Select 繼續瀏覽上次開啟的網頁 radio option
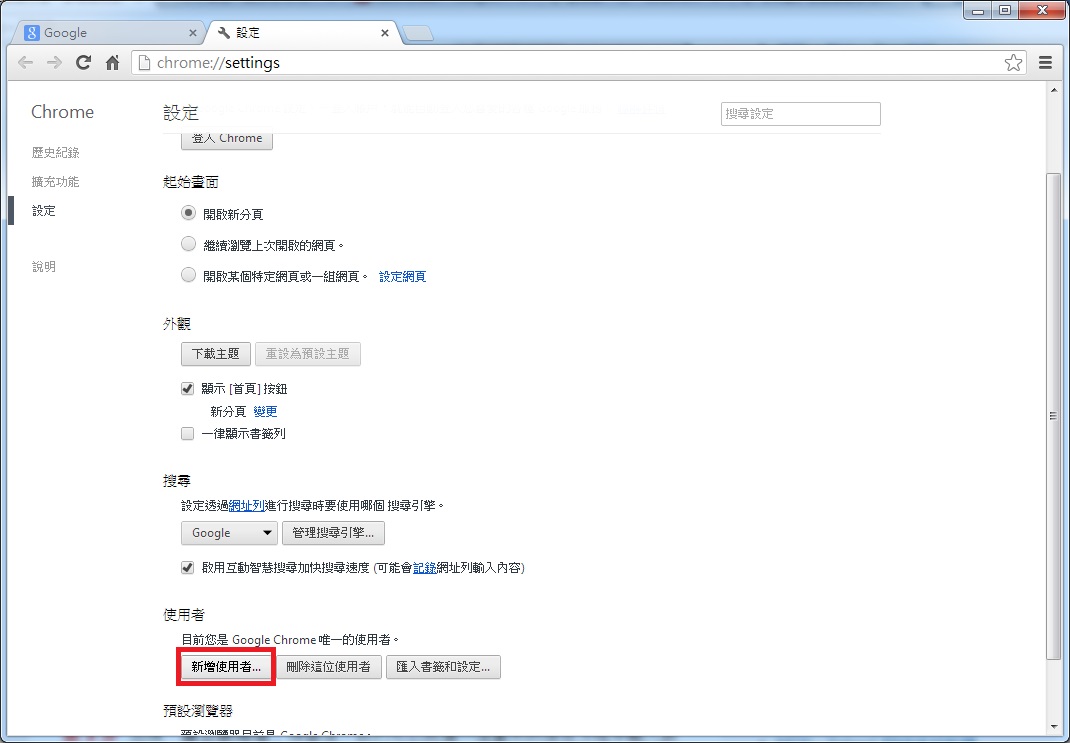The width and height of the screenshot is (1070, 743). [188, 243]
